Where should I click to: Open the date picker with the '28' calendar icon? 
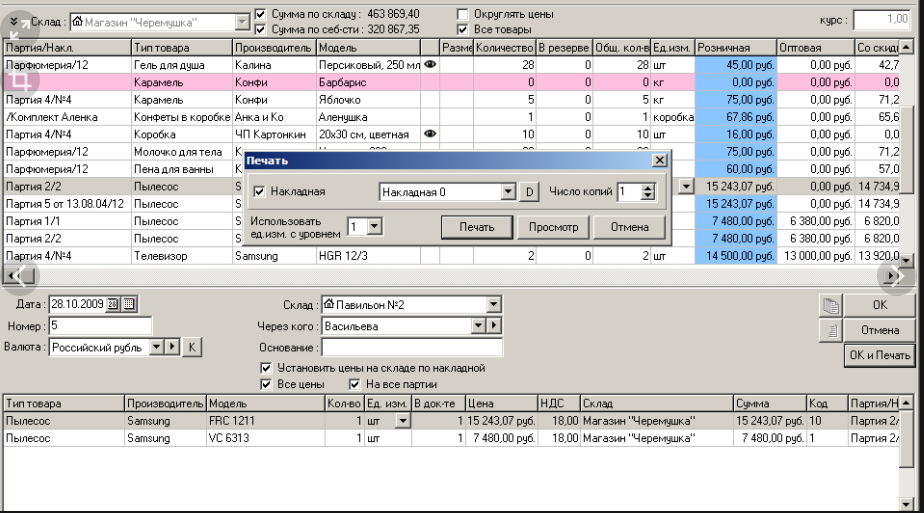click(113, 304)
